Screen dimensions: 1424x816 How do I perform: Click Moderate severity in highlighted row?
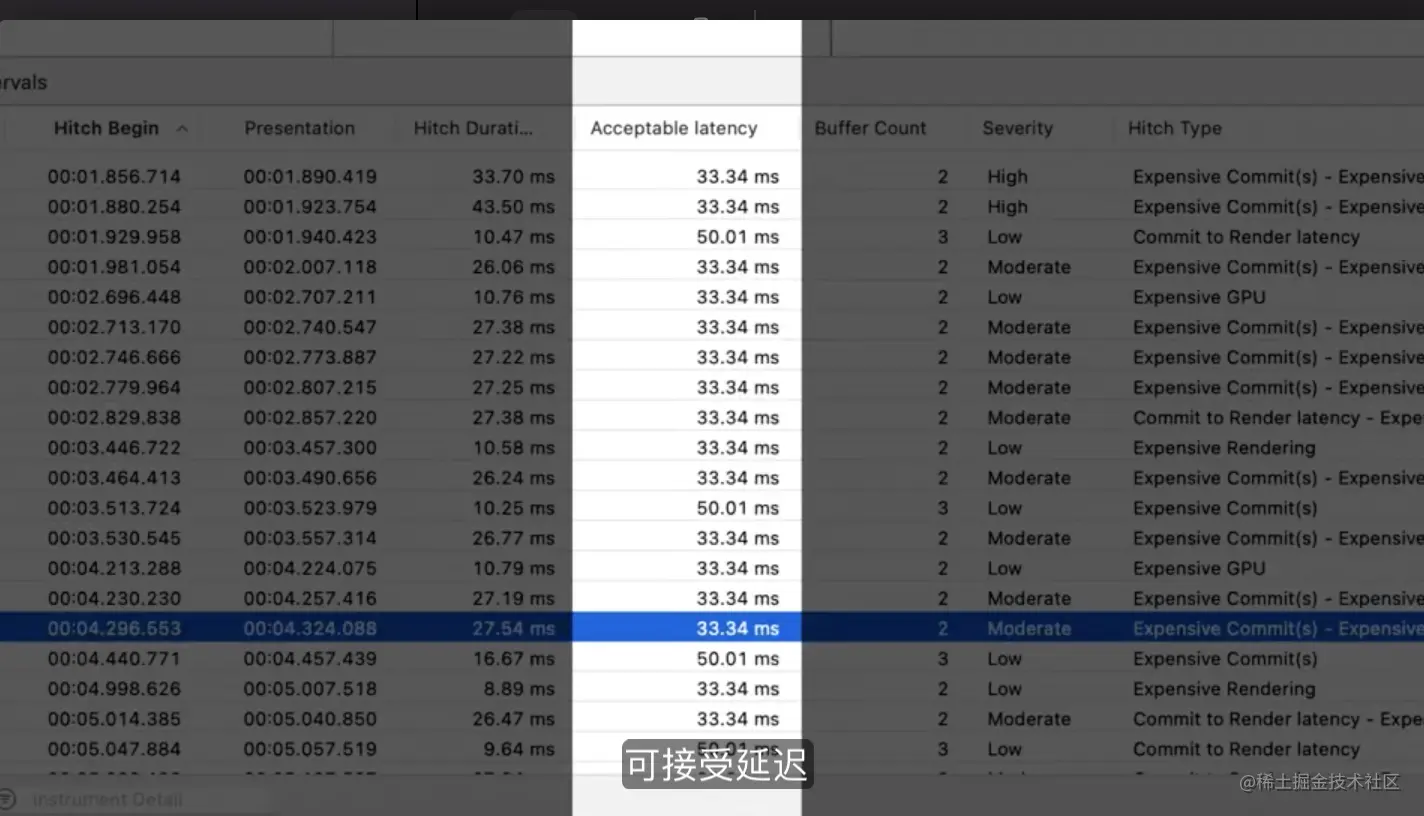(x=1029, y=628)
